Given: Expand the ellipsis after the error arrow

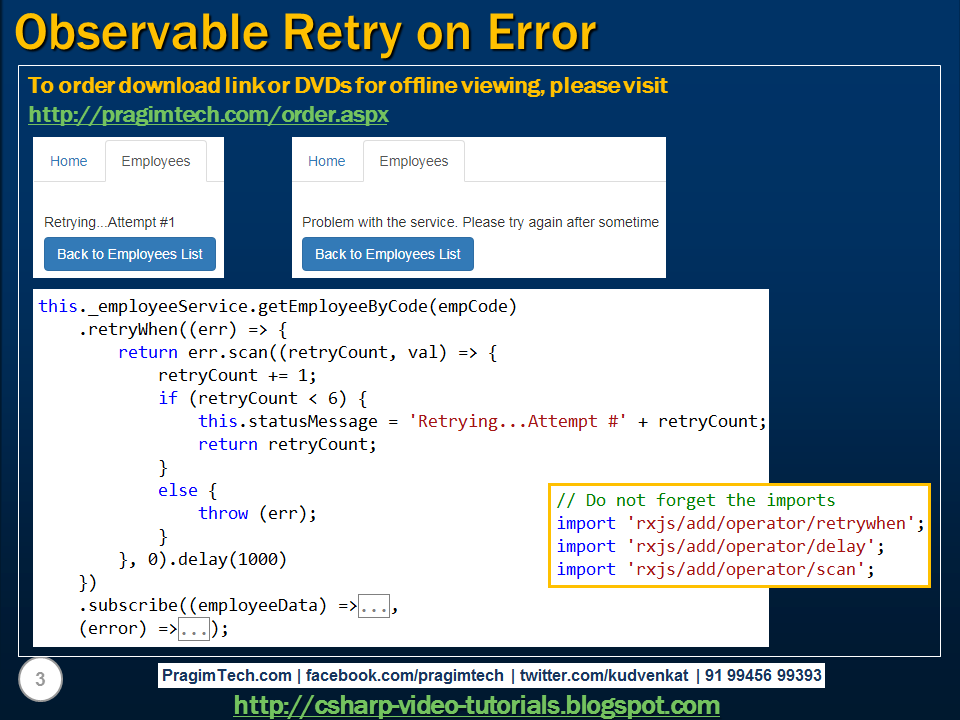Looking at the screenshot, I should pos(194,628).
